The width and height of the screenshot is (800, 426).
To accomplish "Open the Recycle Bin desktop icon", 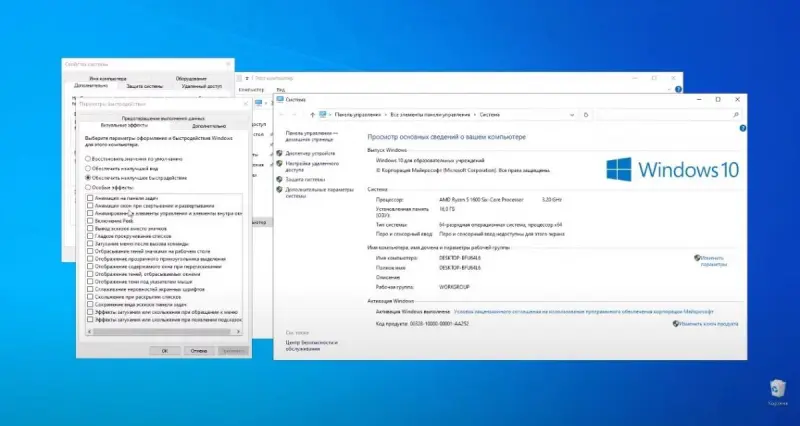I will [x=778, y=388].
